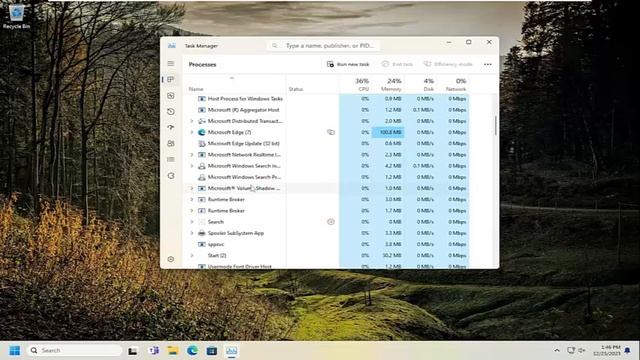Click the Efficiency mode button
The width and height of the screenshot is (640, 360).
coord(448,64)
